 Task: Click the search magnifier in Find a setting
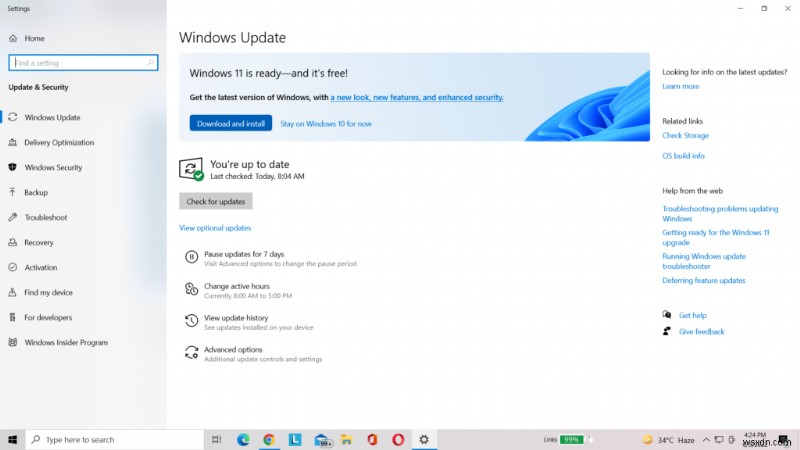151,63
